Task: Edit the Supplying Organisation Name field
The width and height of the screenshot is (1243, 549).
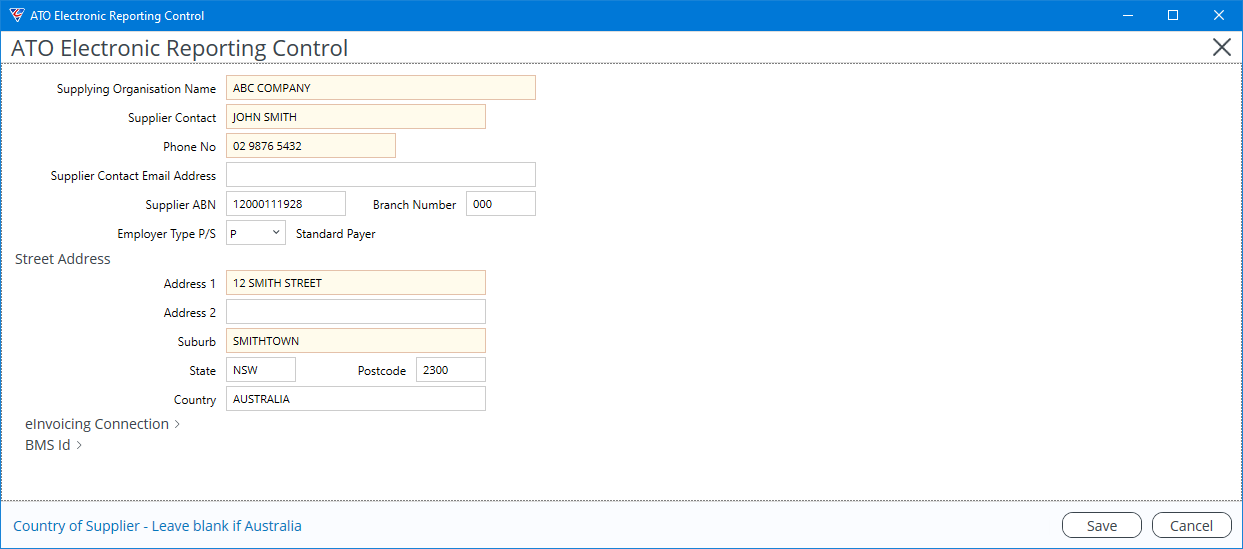Action: pyautogui.click(x=381, y=88)
